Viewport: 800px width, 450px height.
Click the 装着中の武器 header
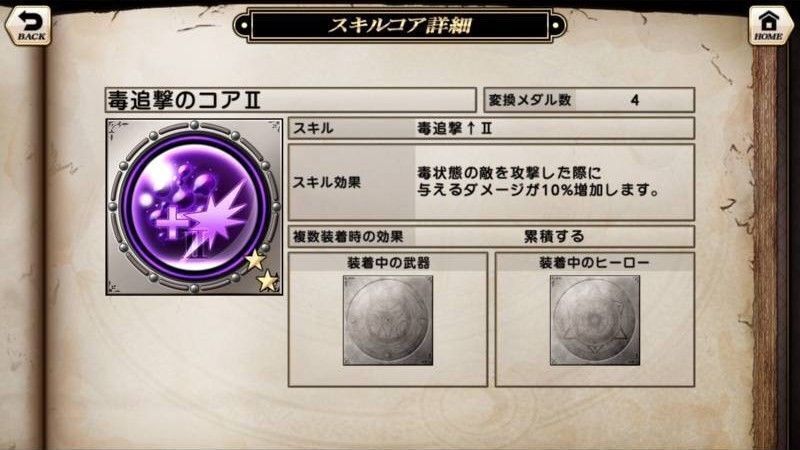[x=388, y=263]
